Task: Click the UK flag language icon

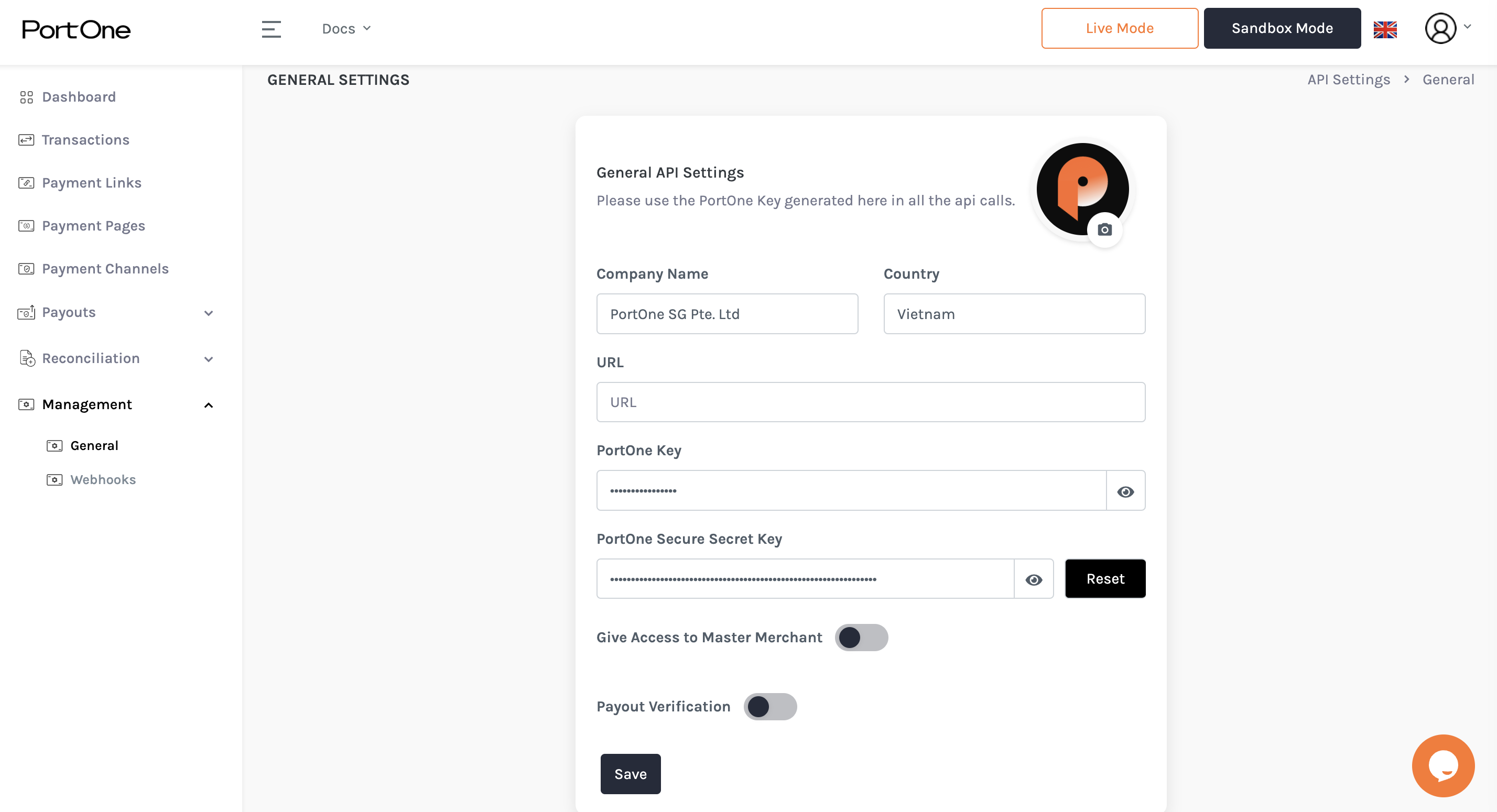Action: click(1385, 29)
